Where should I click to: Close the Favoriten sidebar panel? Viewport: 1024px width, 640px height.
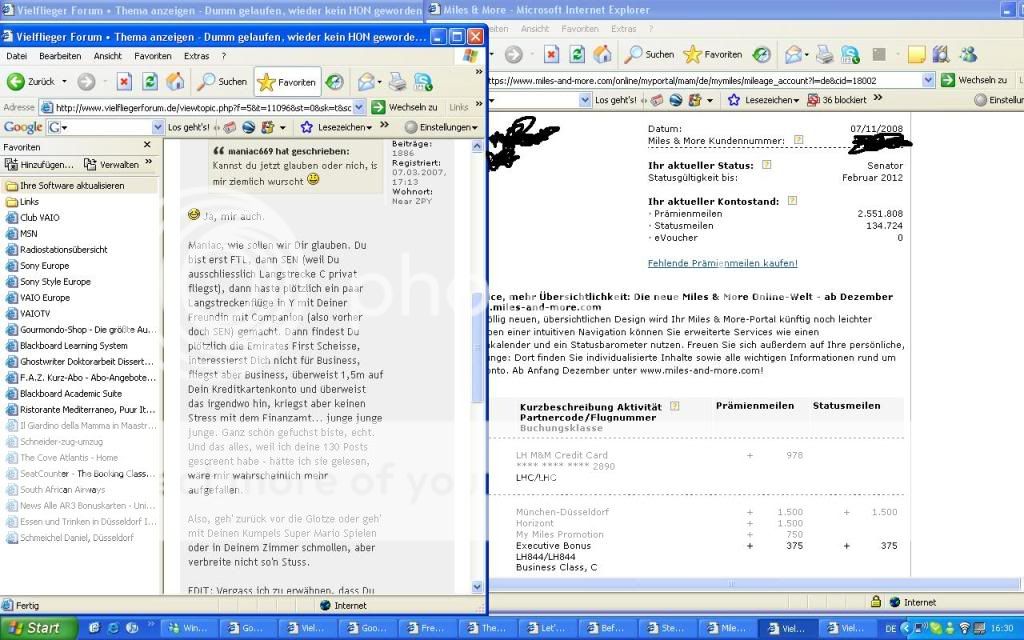(x=147, y=146)
